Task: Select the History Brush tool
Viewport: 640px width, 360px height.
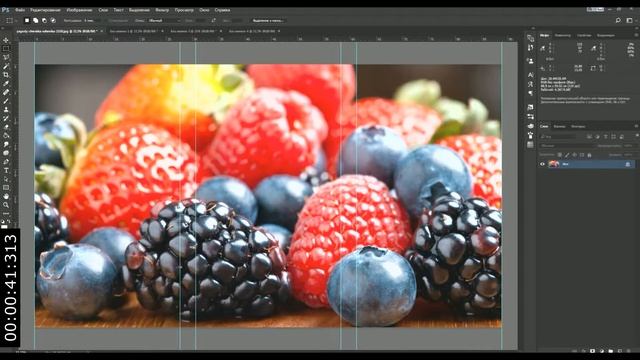Action: tap(6, 118)
